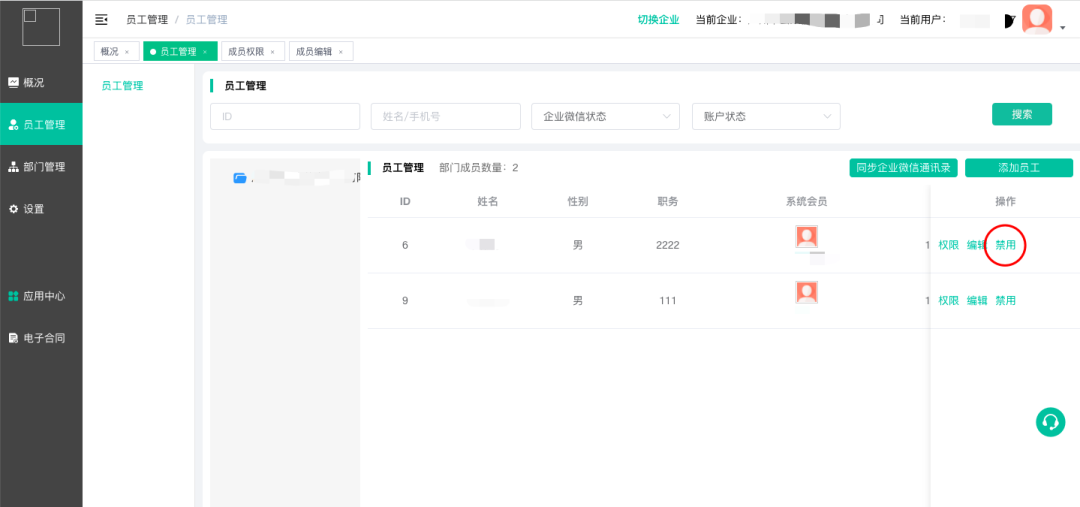
Task: Click 权限 for employee ID 9
Action: coord(948,300)
